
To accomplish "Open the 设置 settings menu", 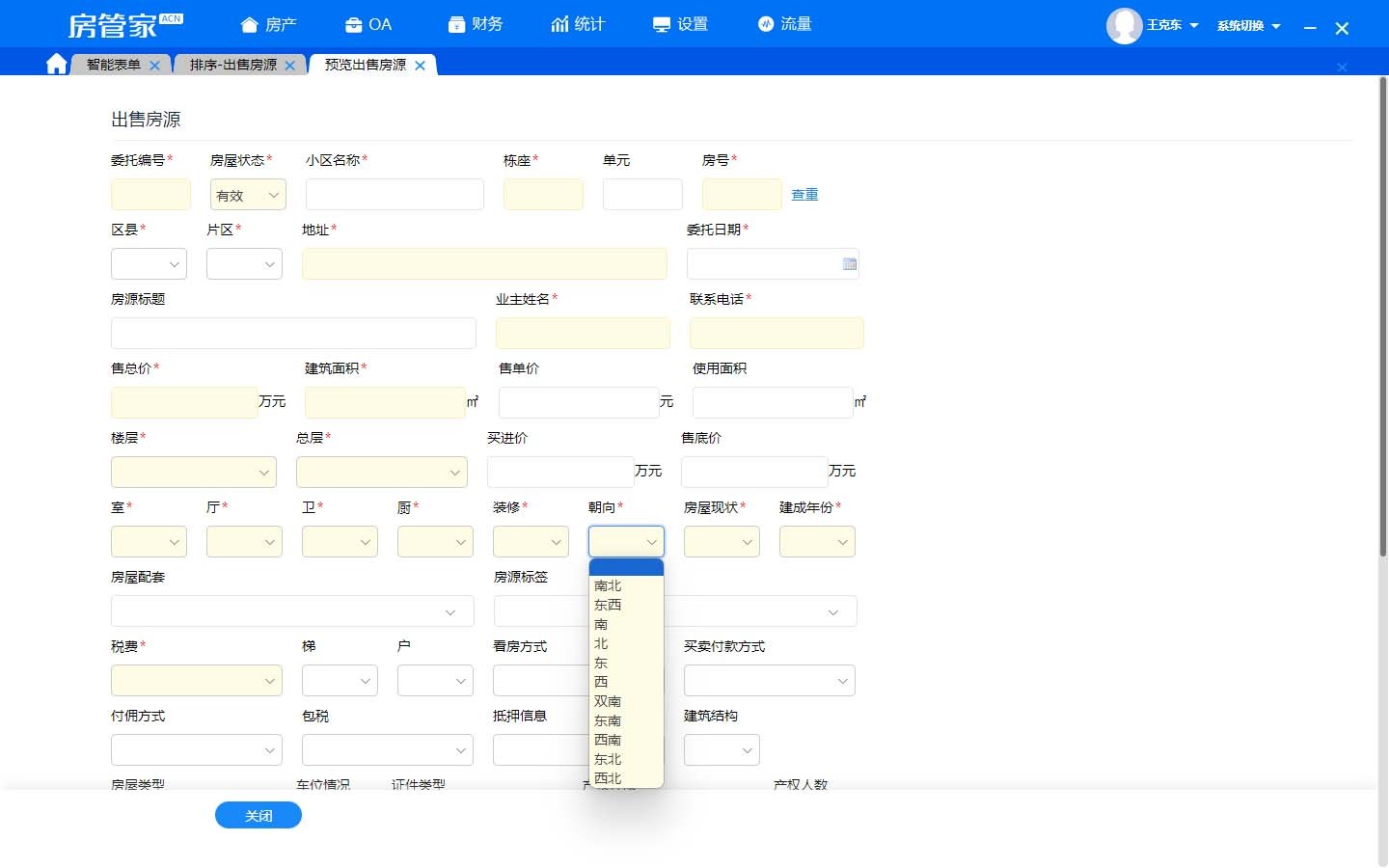I will coord(680,24).
